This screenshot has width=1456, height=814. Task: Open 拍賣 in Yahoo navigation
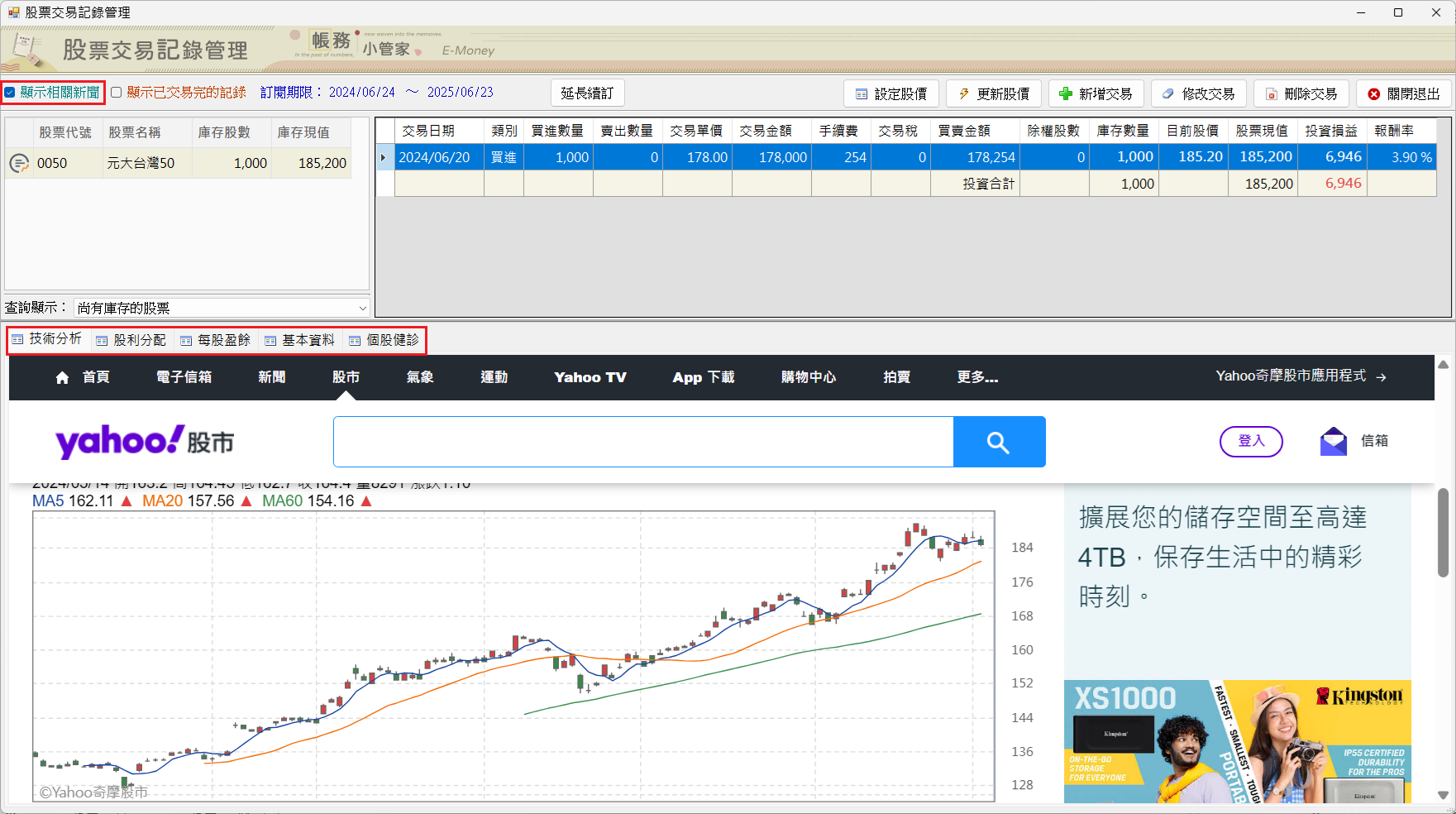(x=897, y=377)
